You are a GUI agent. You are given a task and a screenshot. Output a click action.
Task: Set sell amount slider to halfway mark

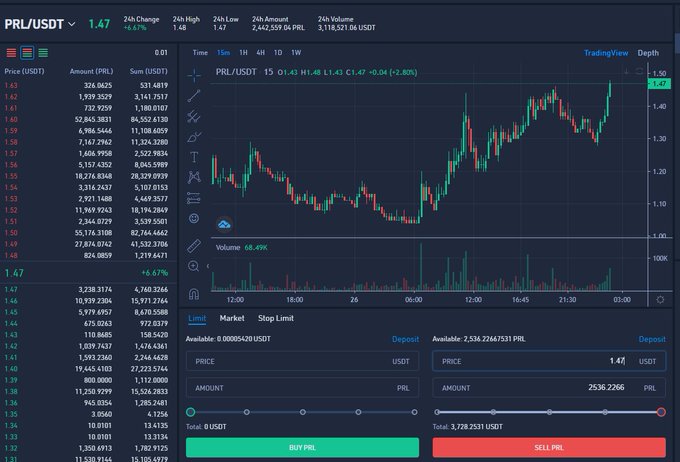tap(549, 412)
